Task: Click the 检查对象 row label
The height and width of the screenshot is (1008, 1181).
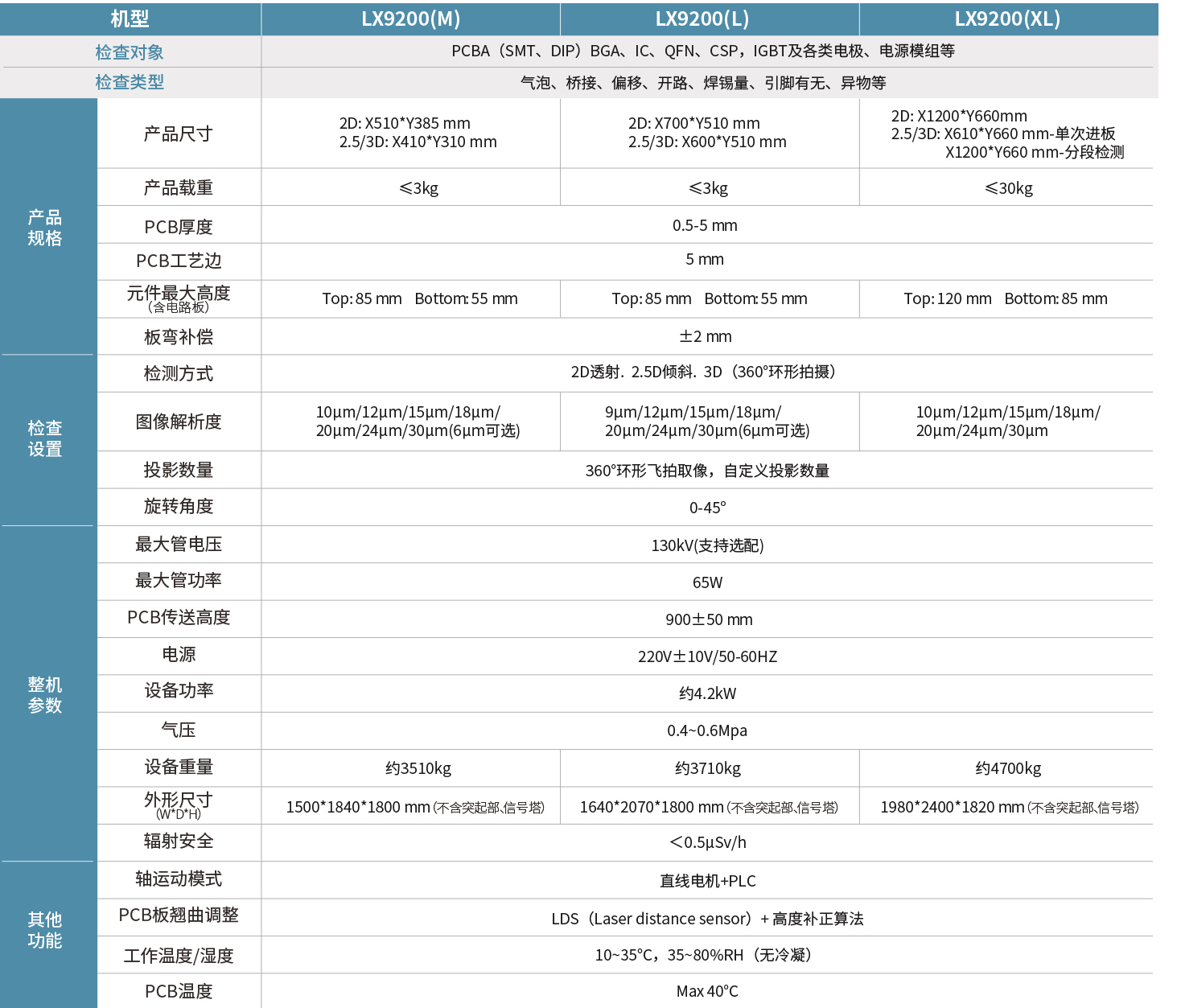Action: (130, 52)
